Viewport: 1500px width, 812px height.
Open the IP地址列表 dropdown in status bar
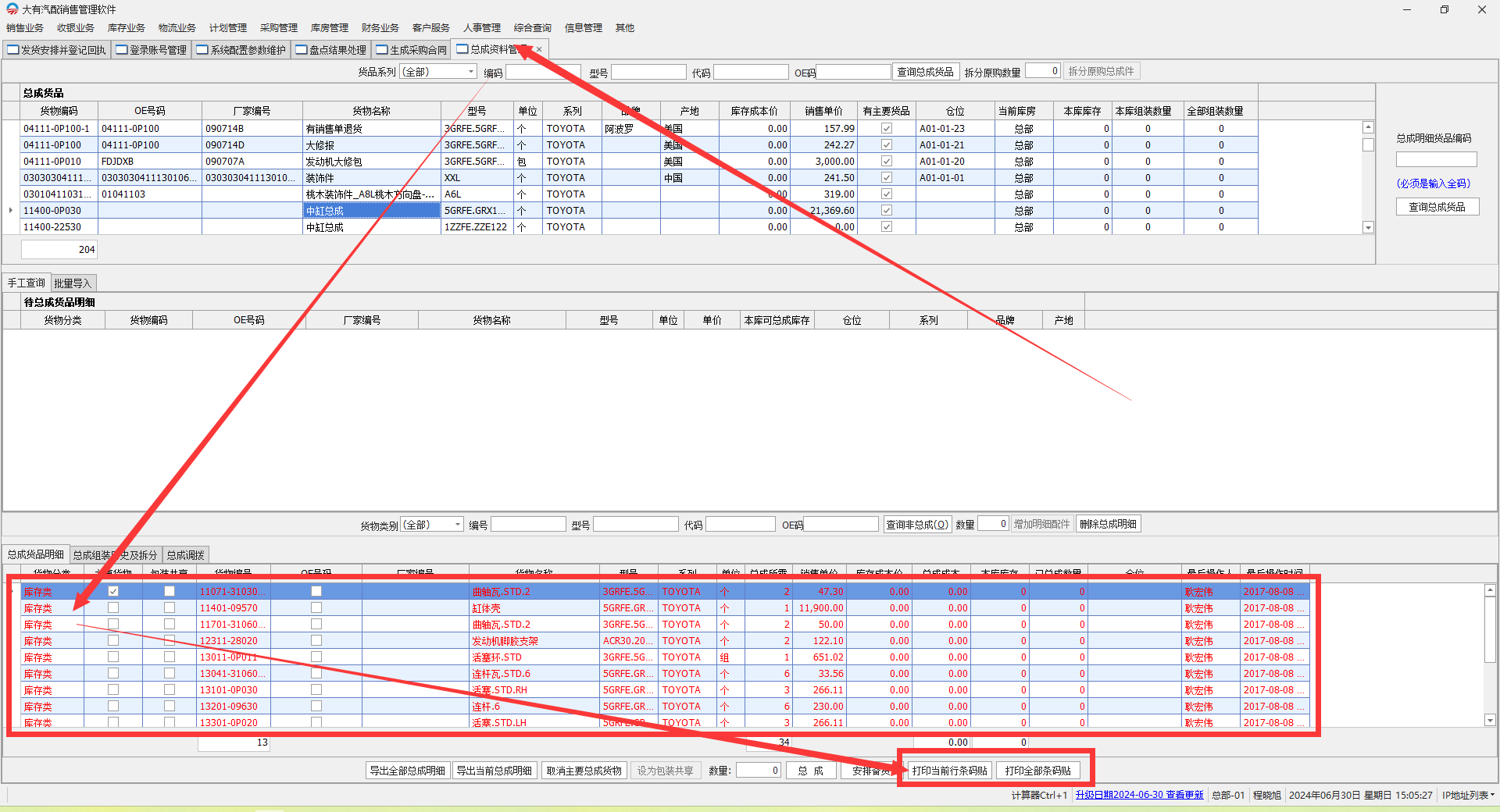(x=1468, y=795)
